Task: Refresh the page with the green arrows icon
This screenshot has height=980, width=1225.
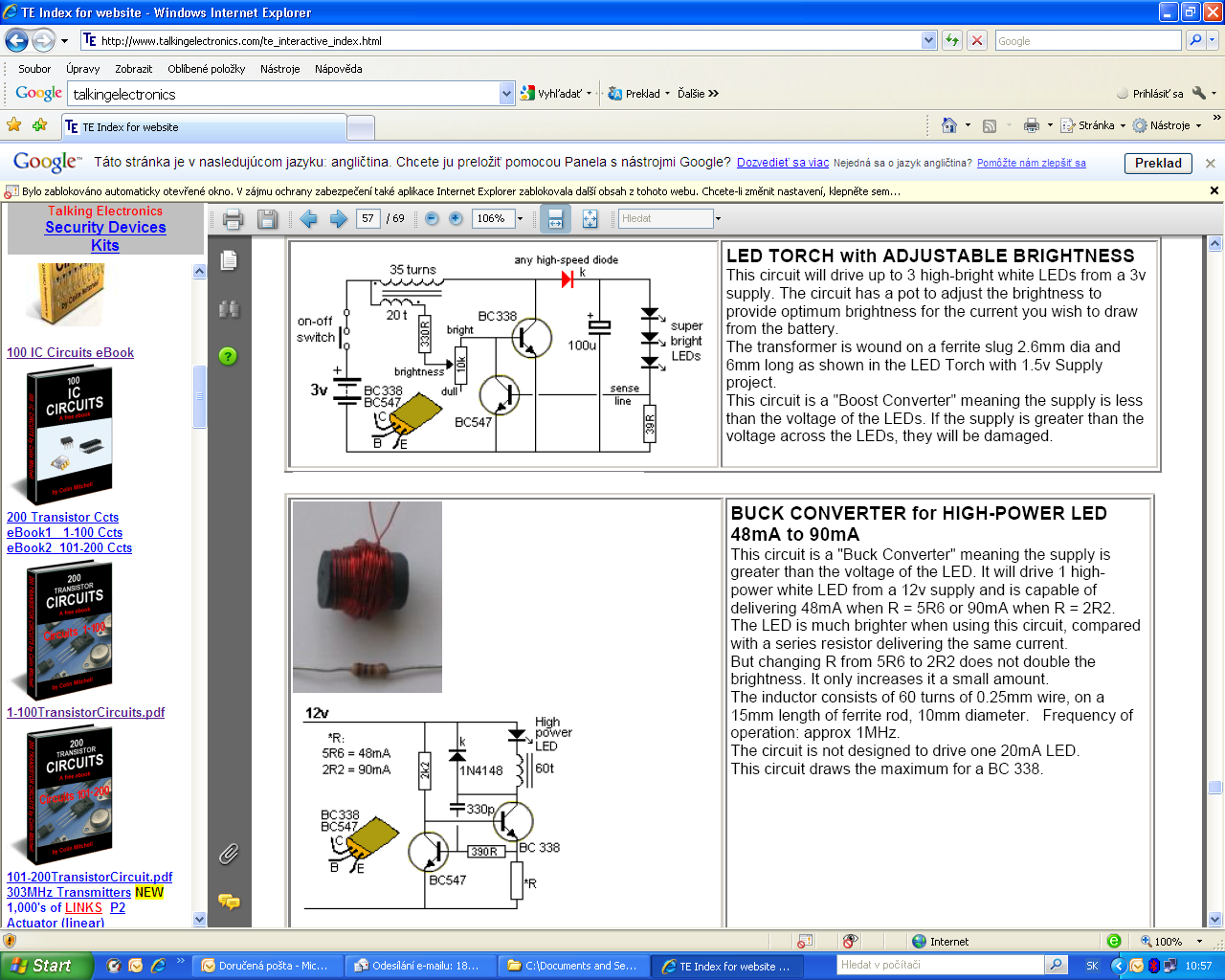Action: 951,40
